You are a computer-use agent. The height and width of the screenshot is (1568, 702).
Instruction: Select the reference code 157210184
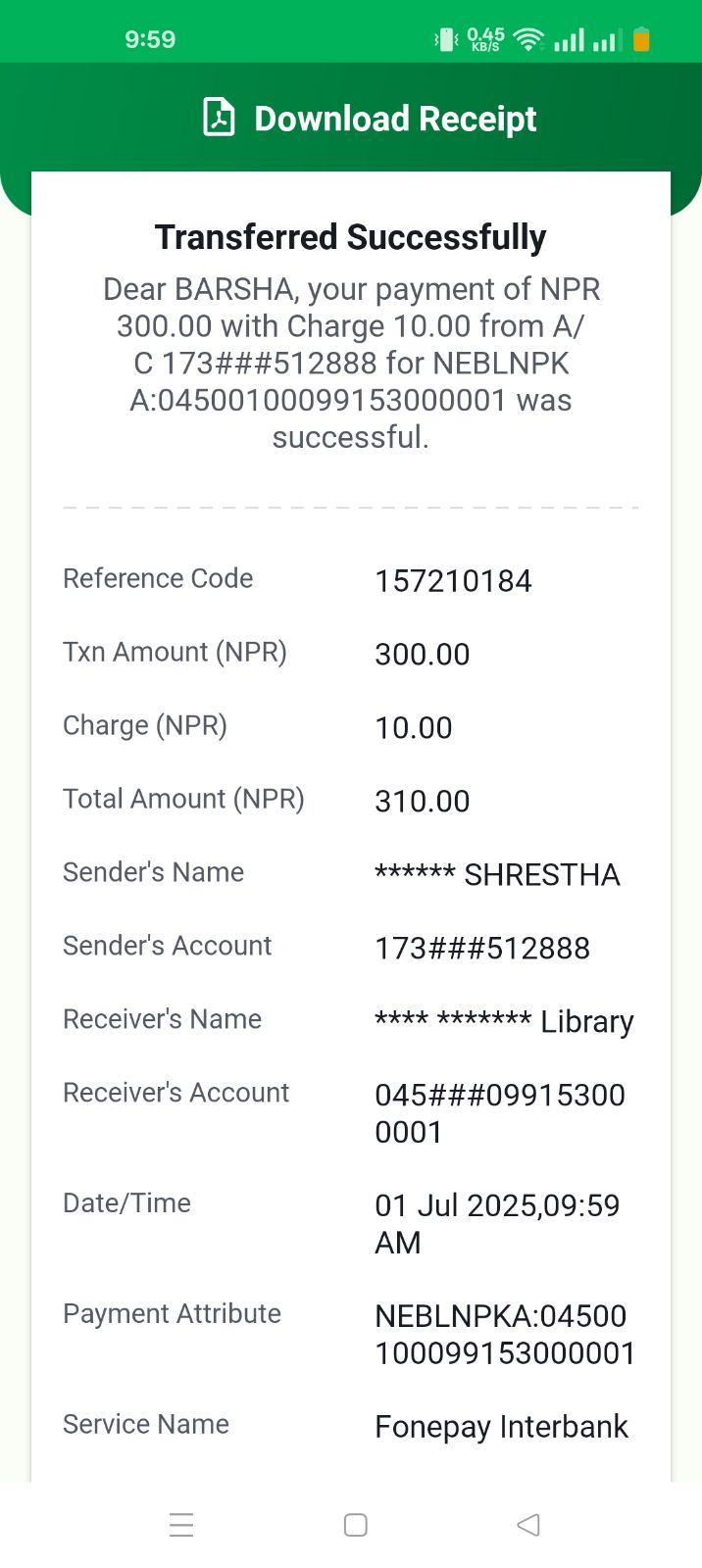(x=453, y=581)
